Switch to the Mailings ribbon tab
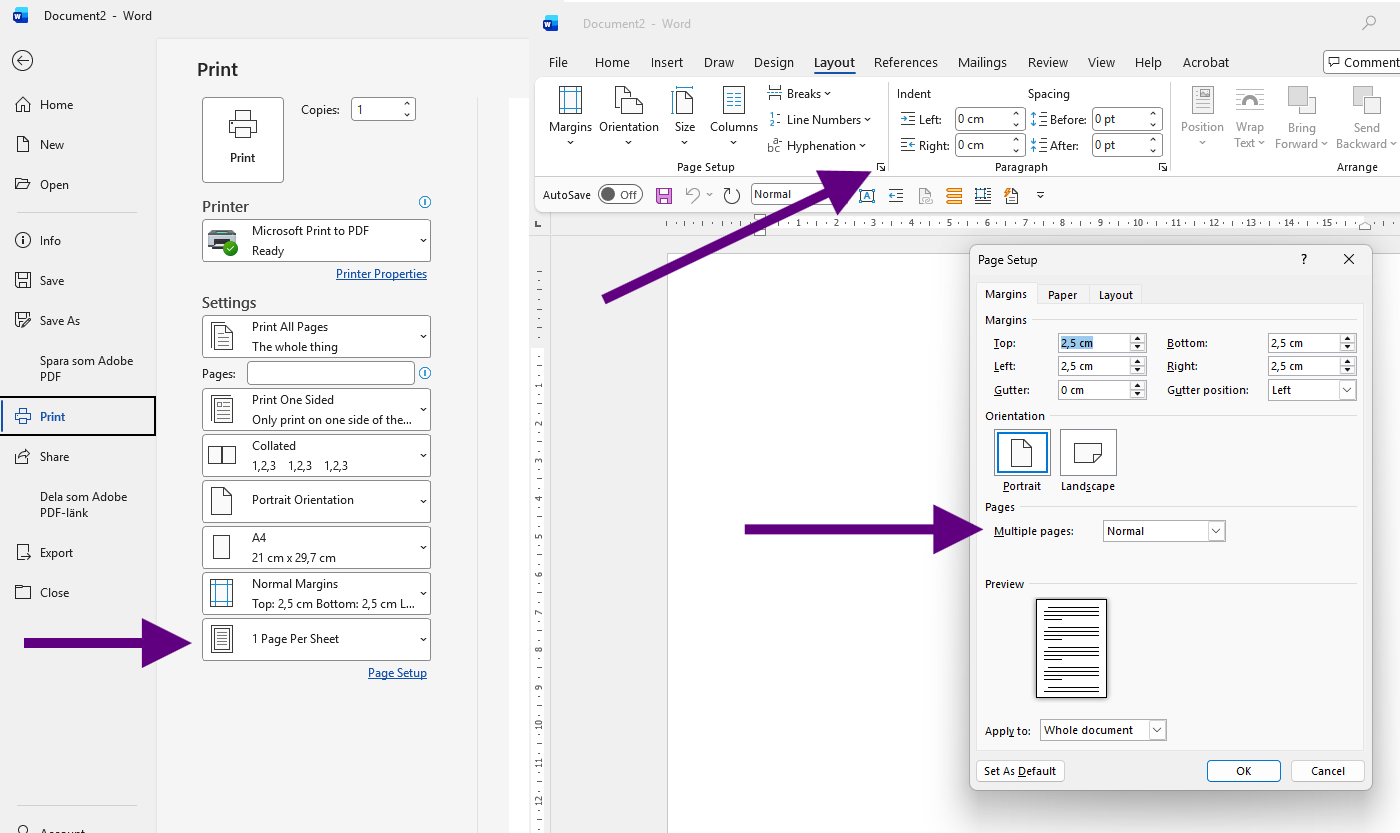1400x833 pixels. (x=982, y=63)
